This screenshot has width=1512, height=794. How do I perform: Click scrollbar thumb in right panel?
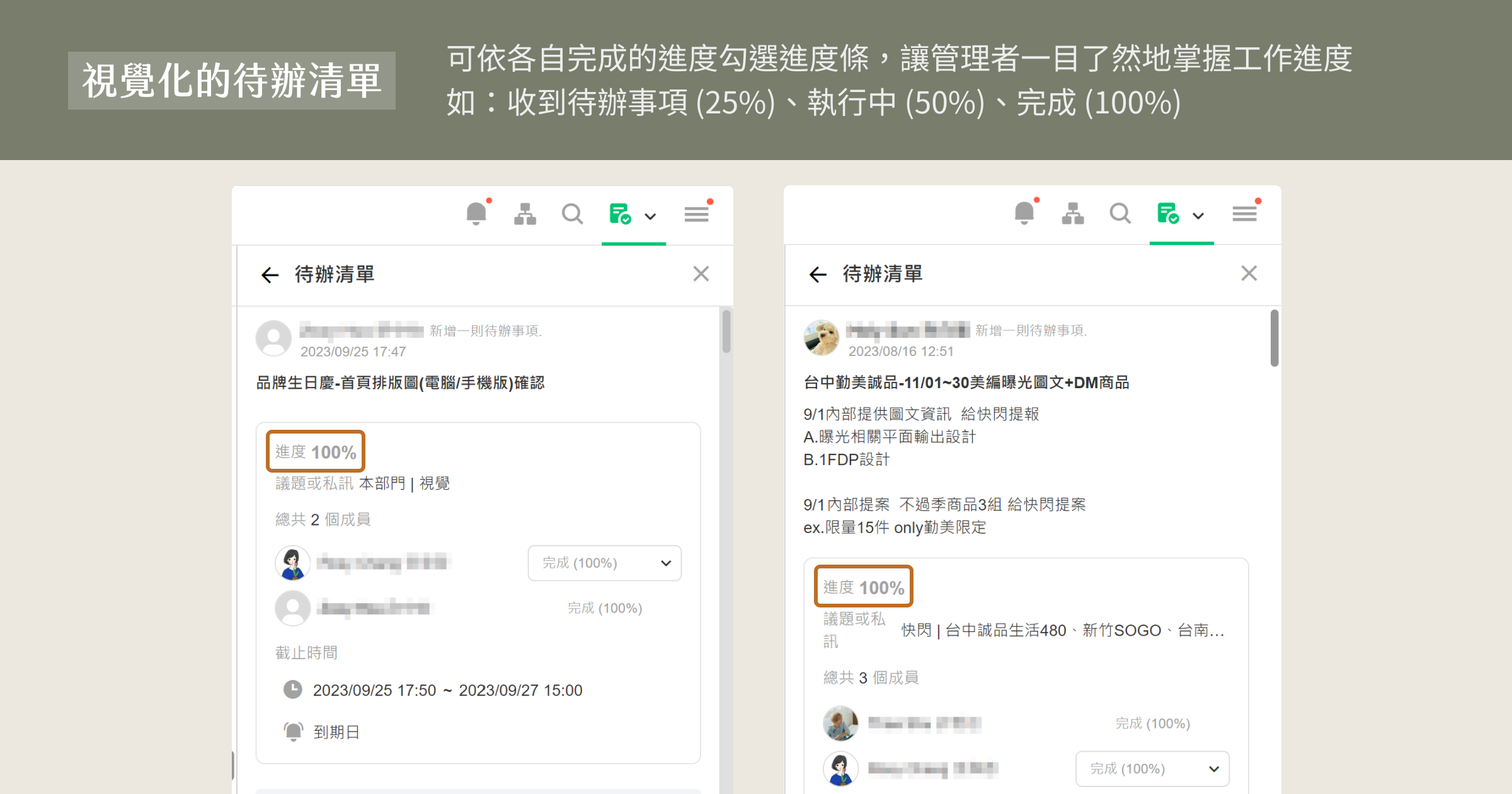(1274, 338)
